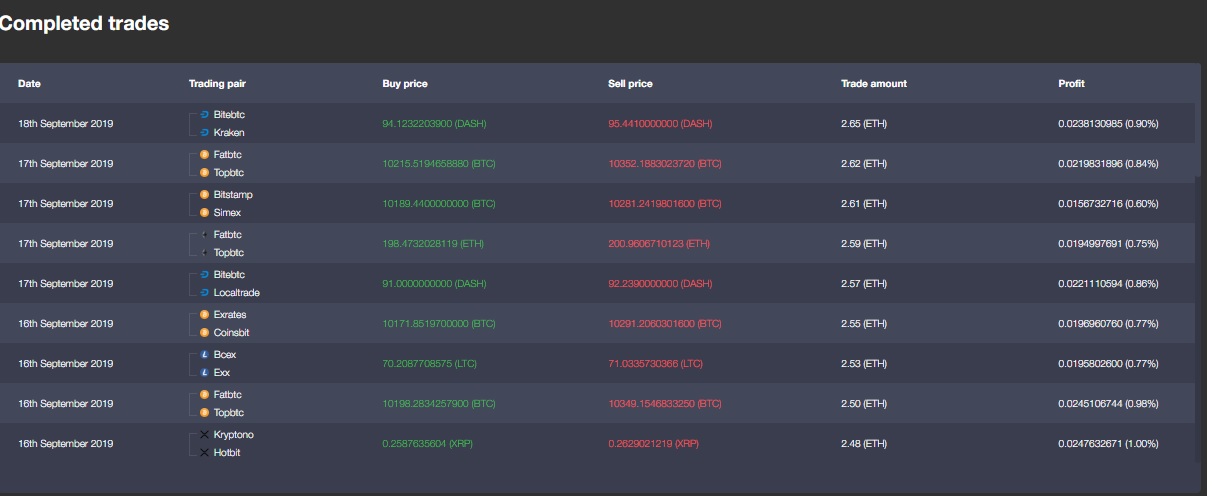Image resolution: width=1215 pixels, height=496 pixels.
Task: Click the ETH icon beside Fatbtc in the 2.59 ETH row
Action: (204, 235)
